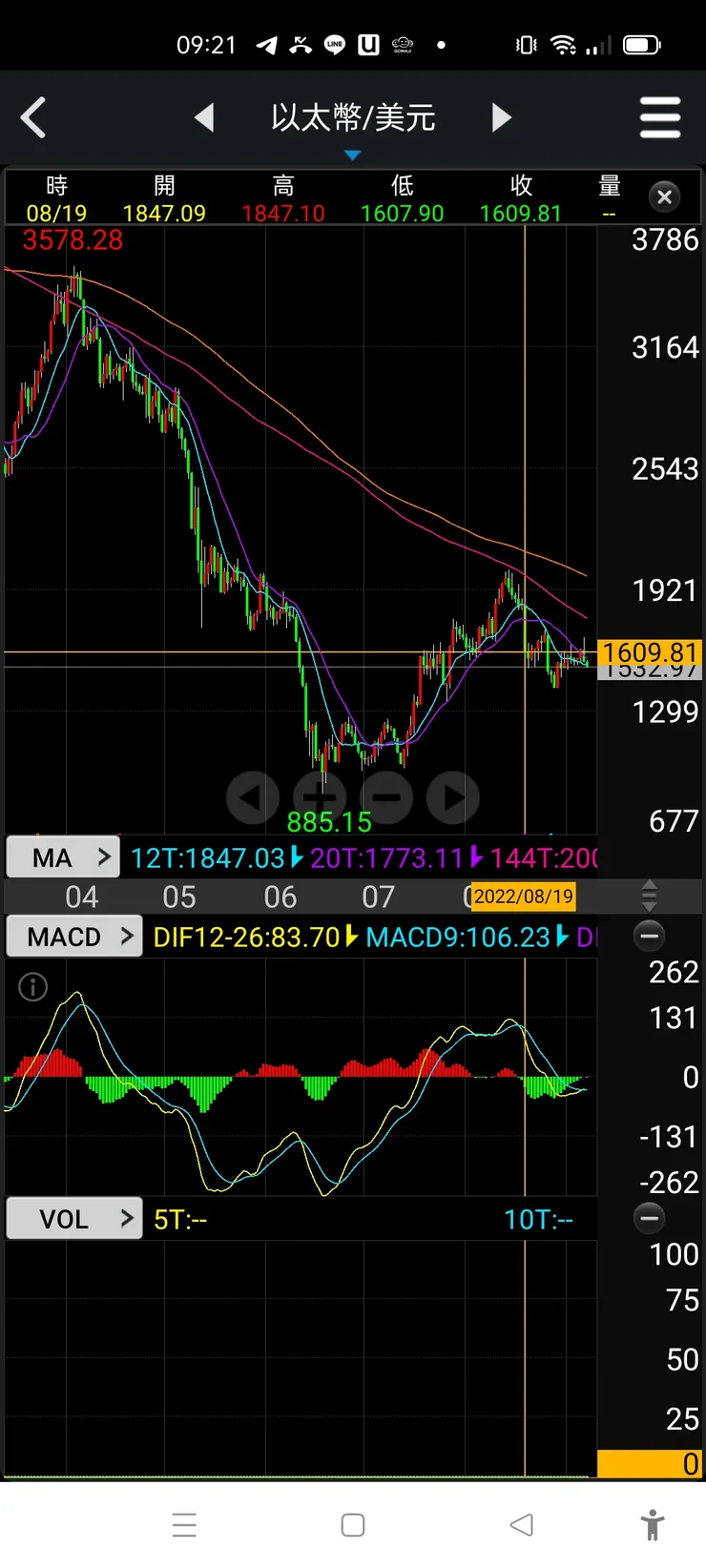Tap the open price 1847.09
The height and width of the screenshot is (1568, 706).
pos(164,213)
